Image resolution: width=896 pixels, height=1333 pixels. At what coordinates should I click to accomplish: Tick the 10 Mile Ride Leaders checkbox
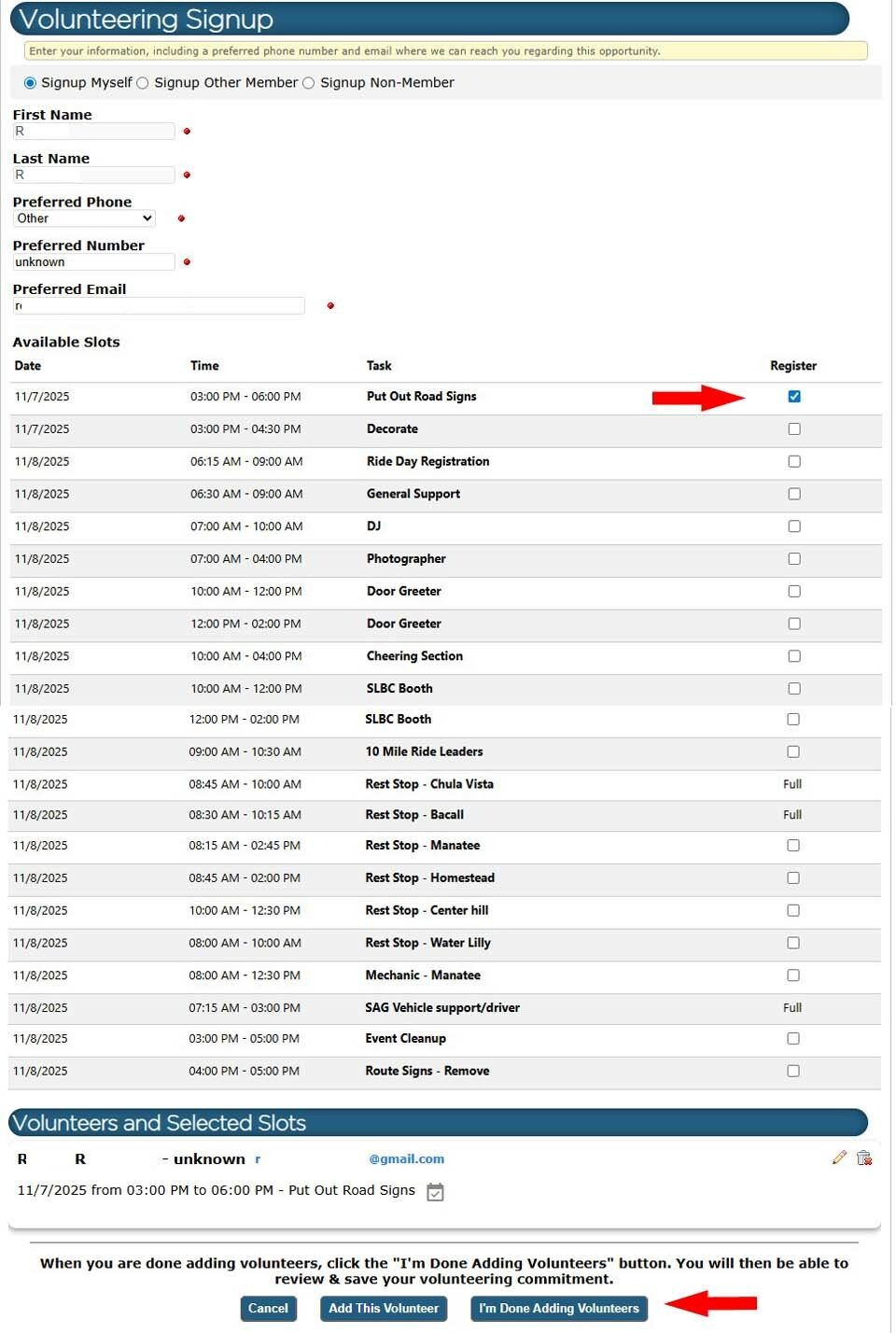click(x=793, y=752)
